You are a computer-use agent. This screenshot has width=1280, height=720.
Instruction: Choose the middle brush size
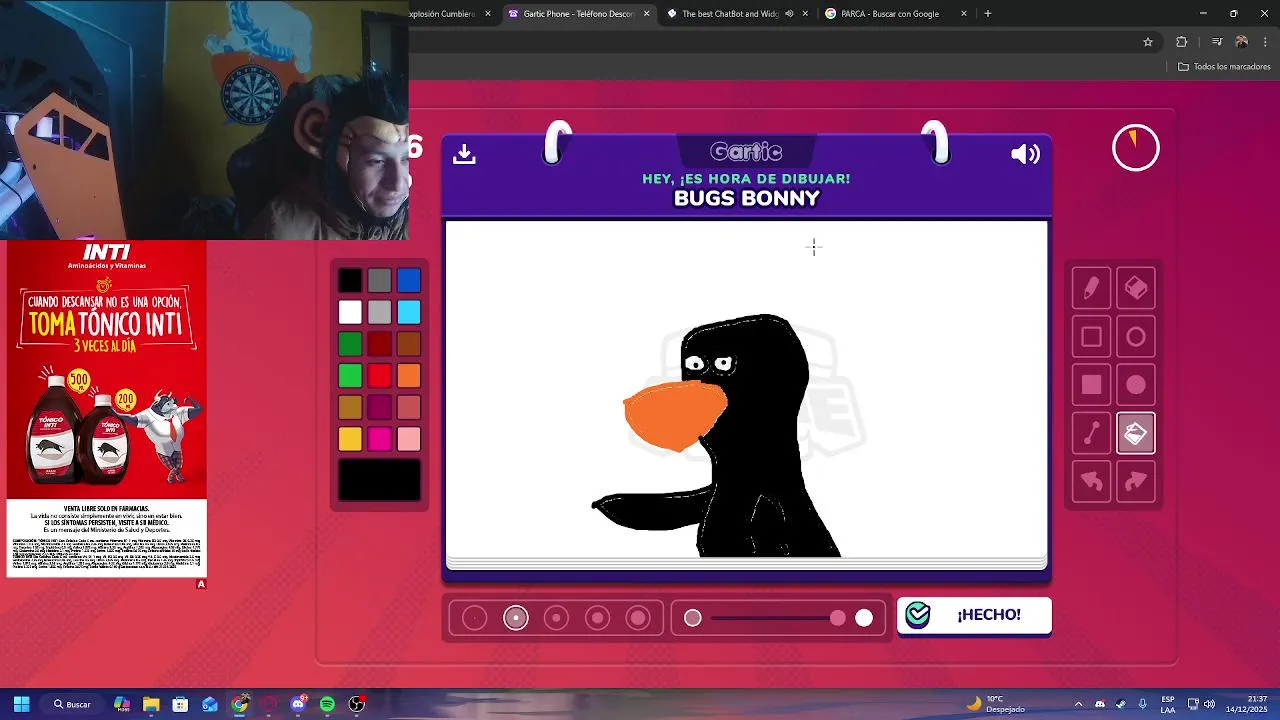(557, 618)
